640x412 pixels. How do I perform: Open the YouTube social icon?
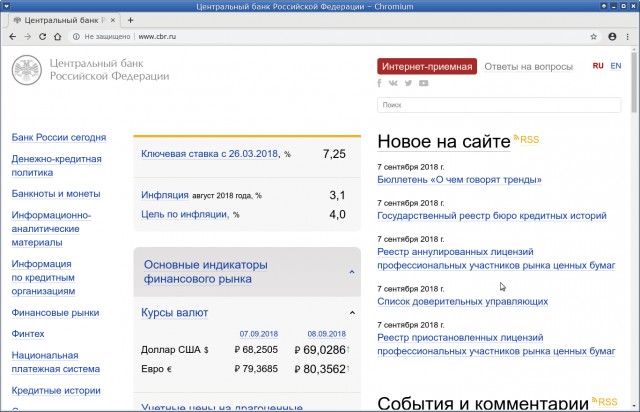coord(424,83)
